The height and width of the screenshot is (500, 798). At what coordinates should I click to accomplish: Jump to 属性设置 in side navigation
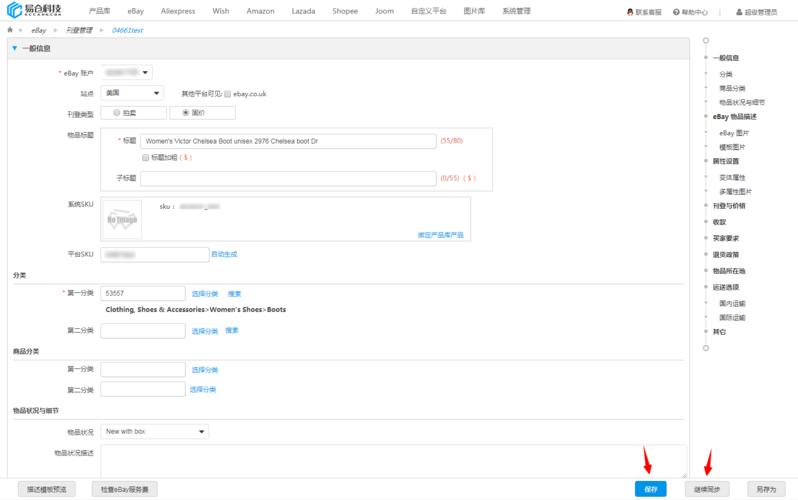(x=726, y=161)
